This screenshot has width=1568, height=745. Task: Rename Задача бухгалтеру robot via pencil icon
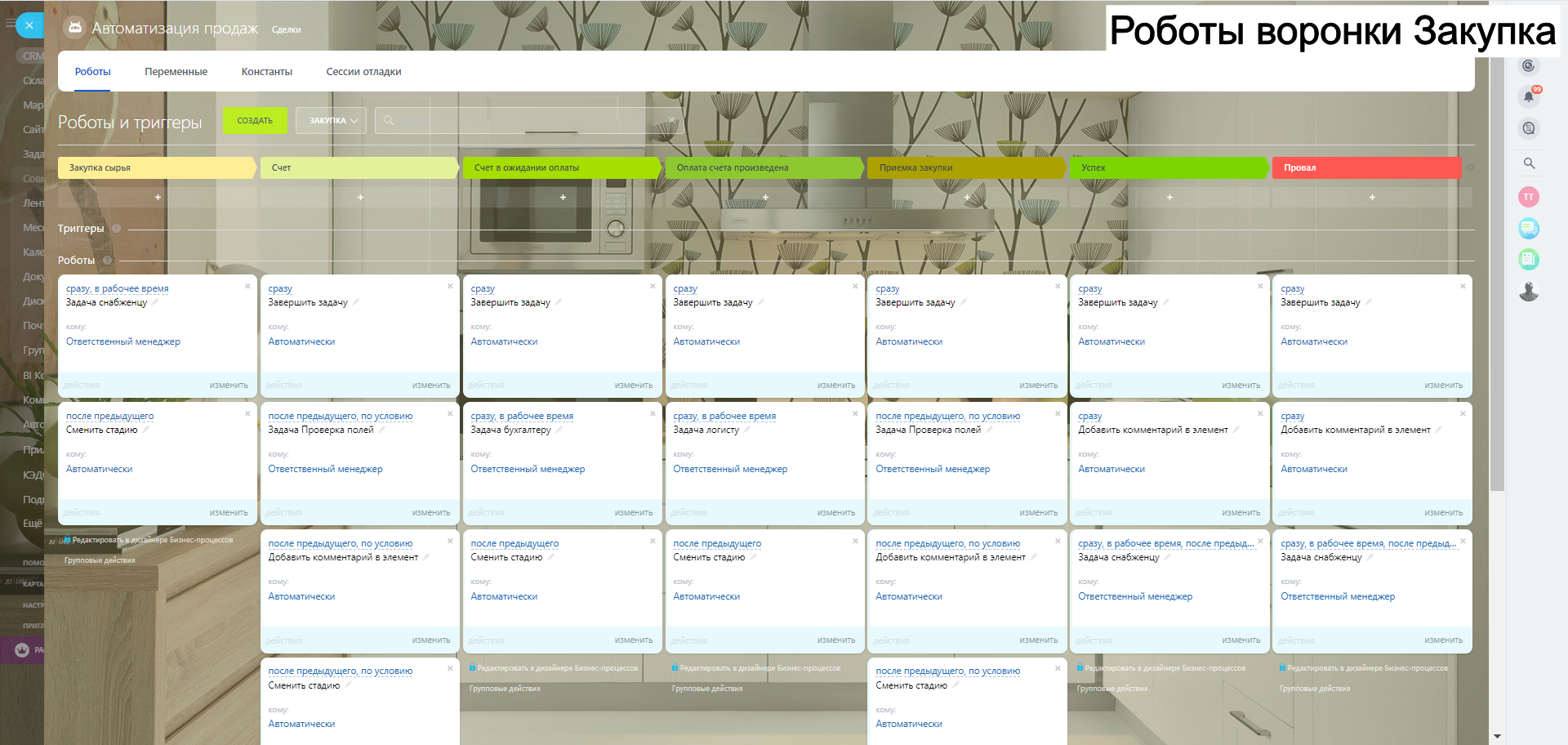(x=559, y=430)
